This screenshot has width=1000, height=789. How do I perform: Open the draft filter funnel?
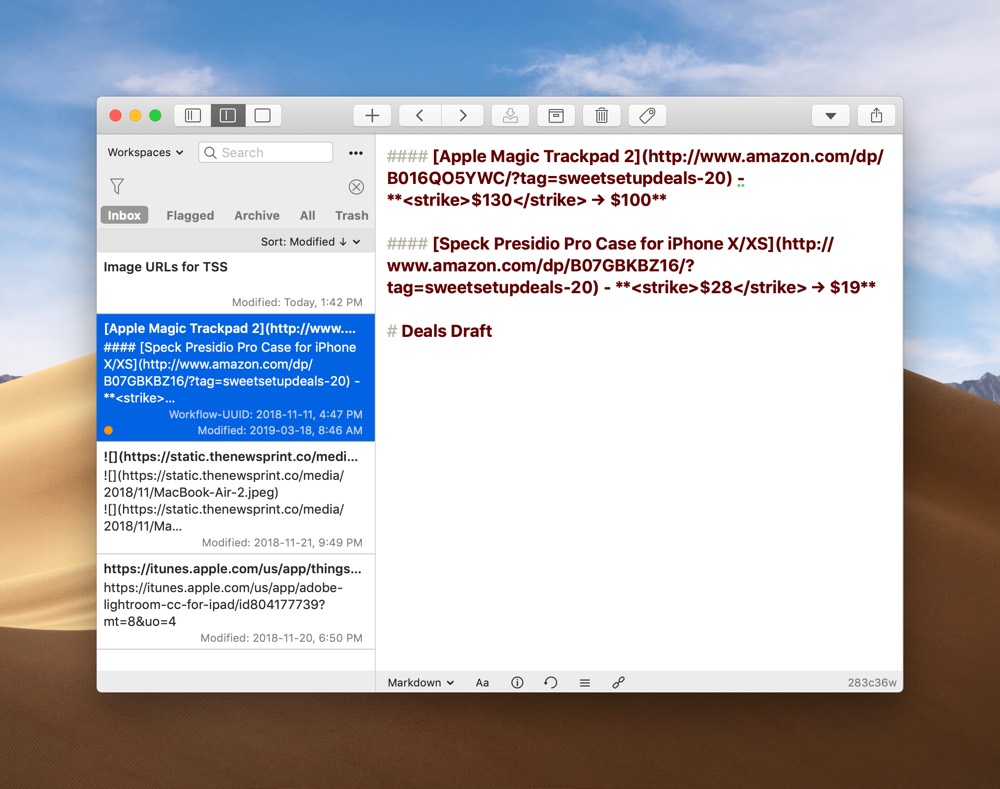tap(117, 186)
